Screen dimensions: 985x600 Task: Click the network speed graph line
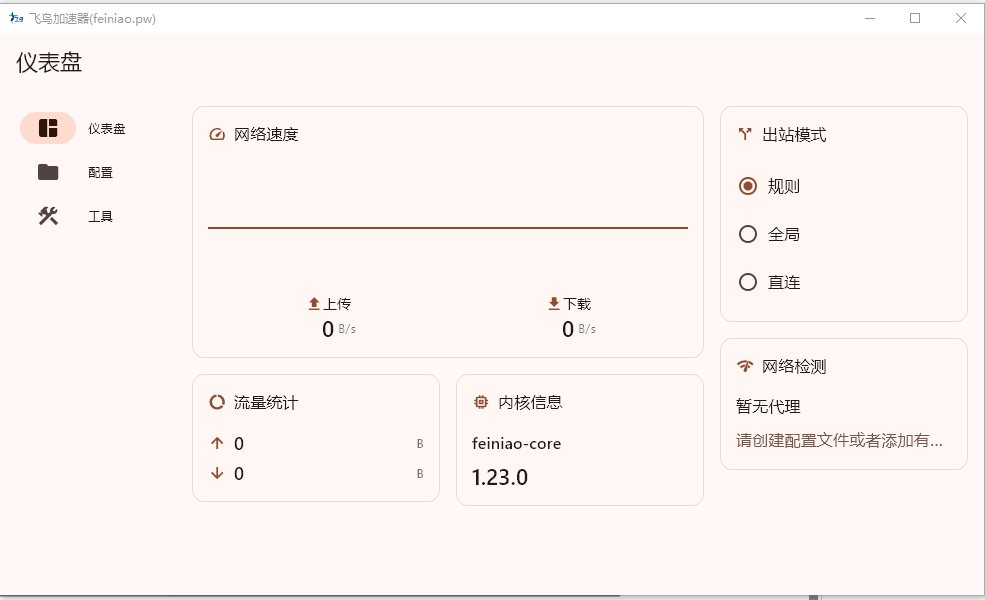click(448, 228)
